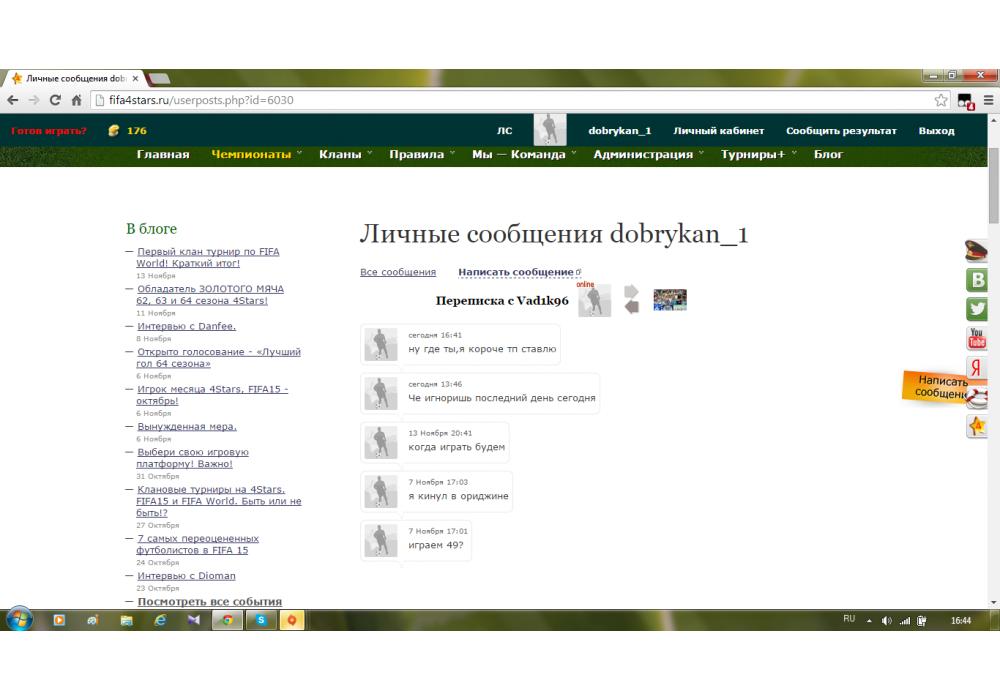Reload the page in Chrome

(x=55, y=100)
